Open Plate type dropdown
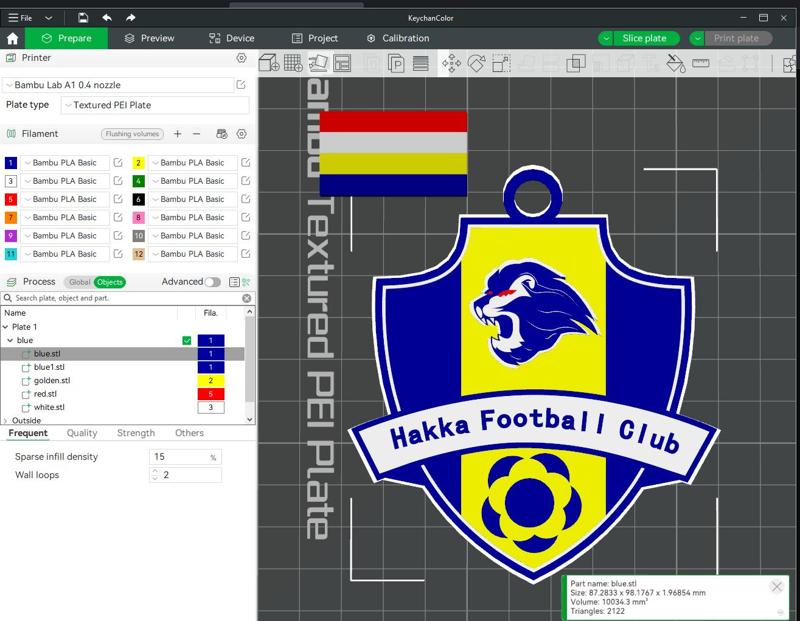 [155, 105]
